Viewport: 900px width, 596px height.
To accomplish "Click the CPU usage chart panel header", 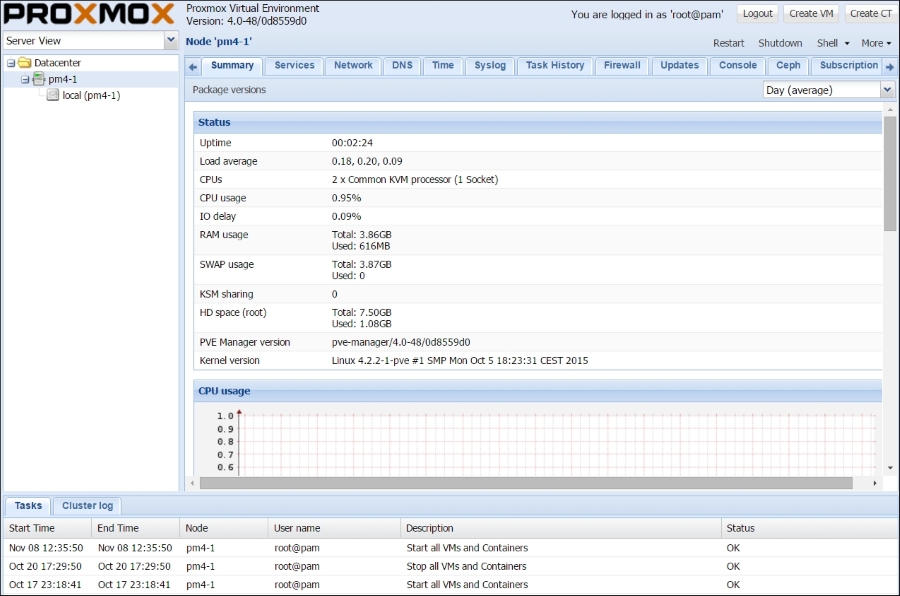I will 537,391.
